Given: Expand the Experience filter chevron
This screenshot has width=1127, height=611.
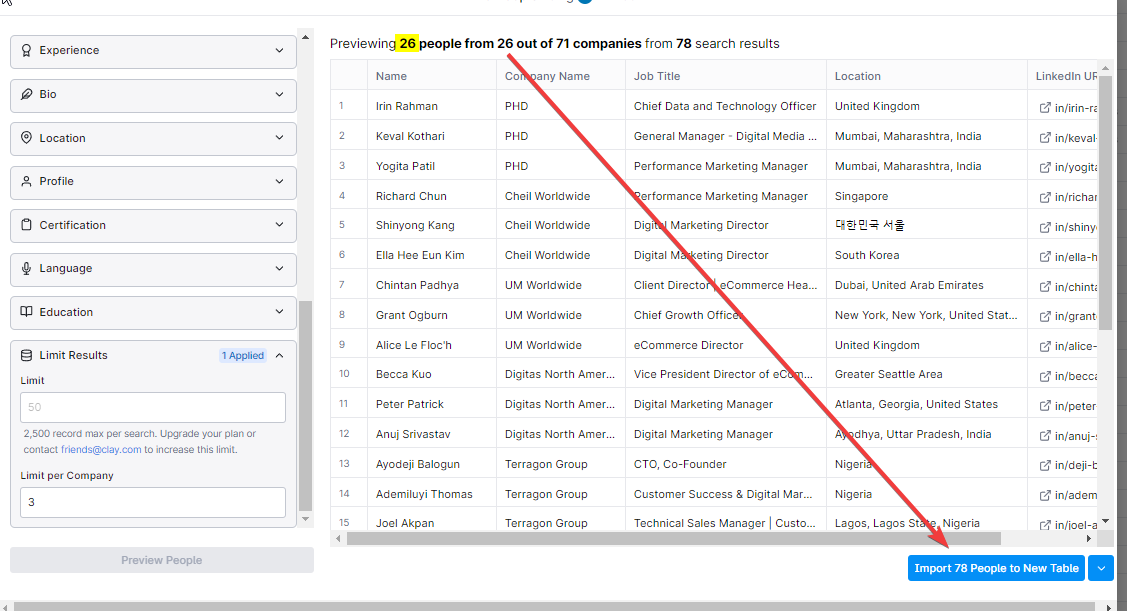Looking at the screenshot, I should click(x=279, y=51).
